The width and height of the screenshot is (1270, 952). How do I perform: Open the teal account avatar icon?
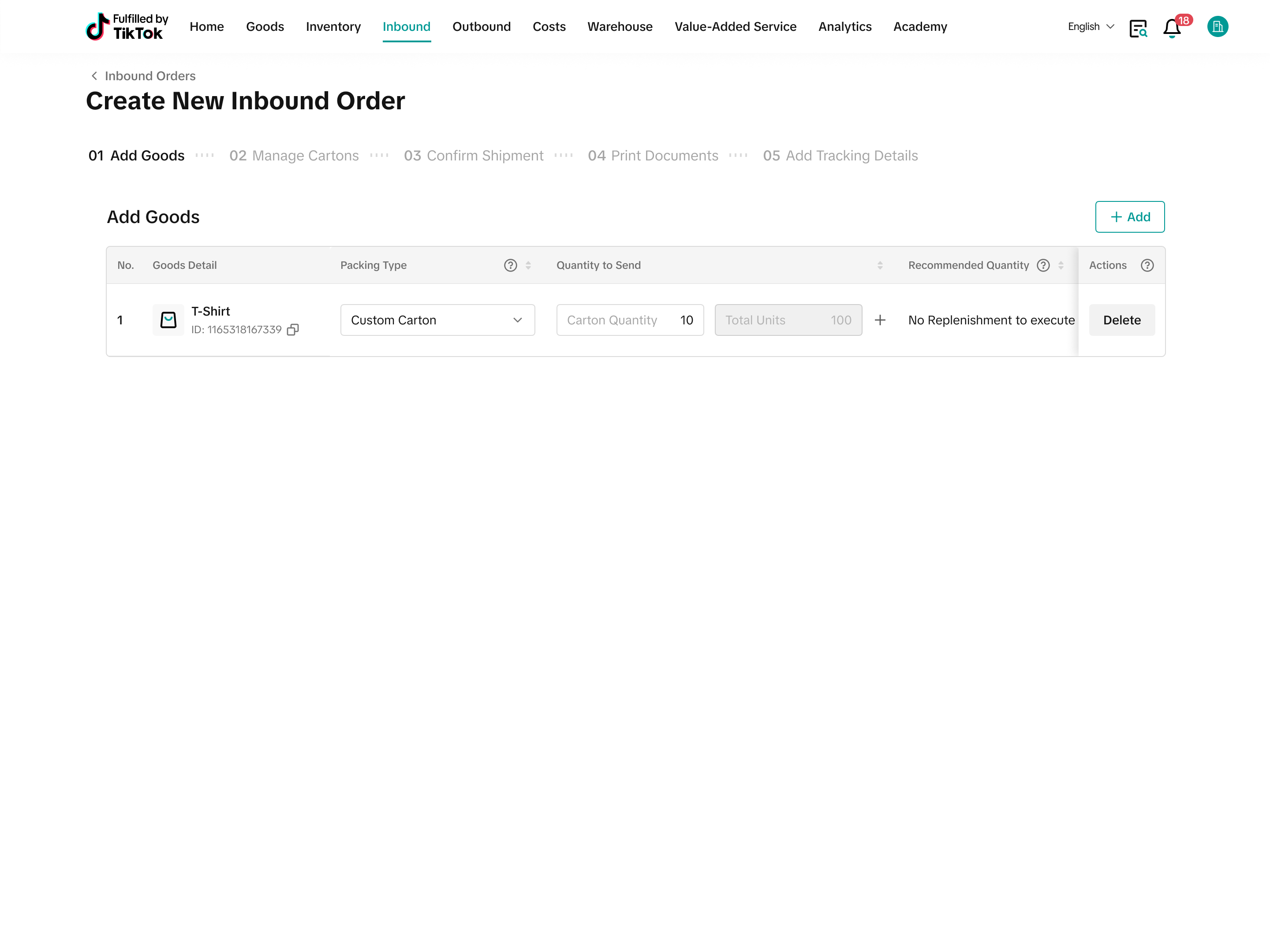click(1217, 26)
